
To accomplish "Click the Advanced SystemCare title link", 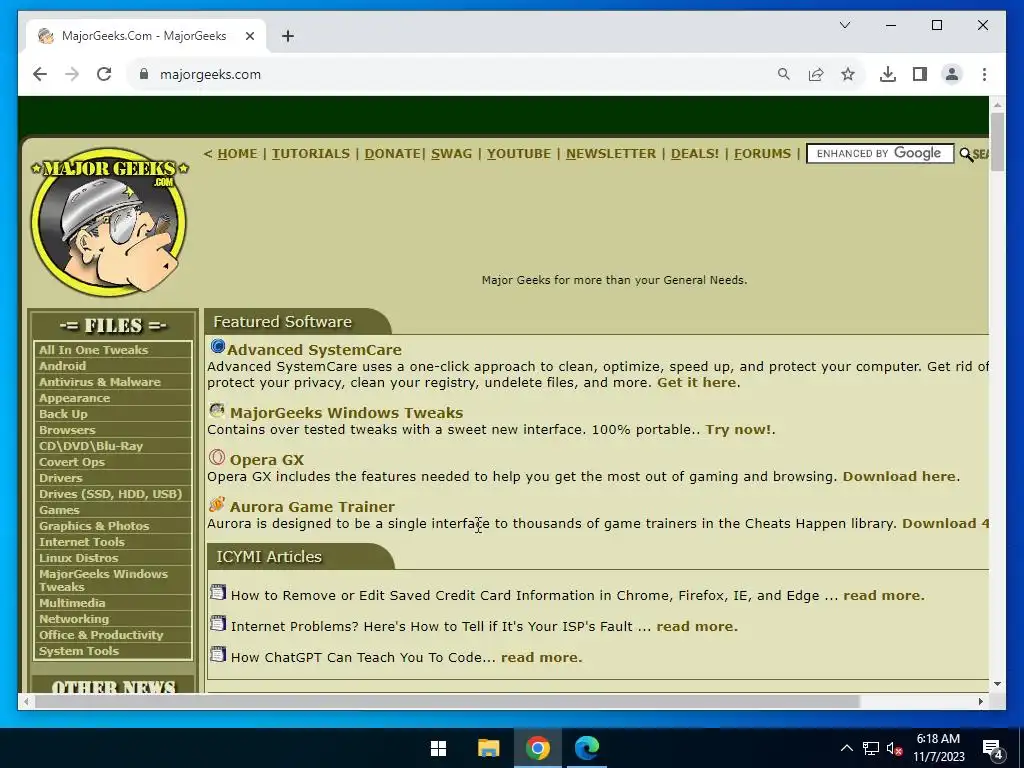I will 314,350.
